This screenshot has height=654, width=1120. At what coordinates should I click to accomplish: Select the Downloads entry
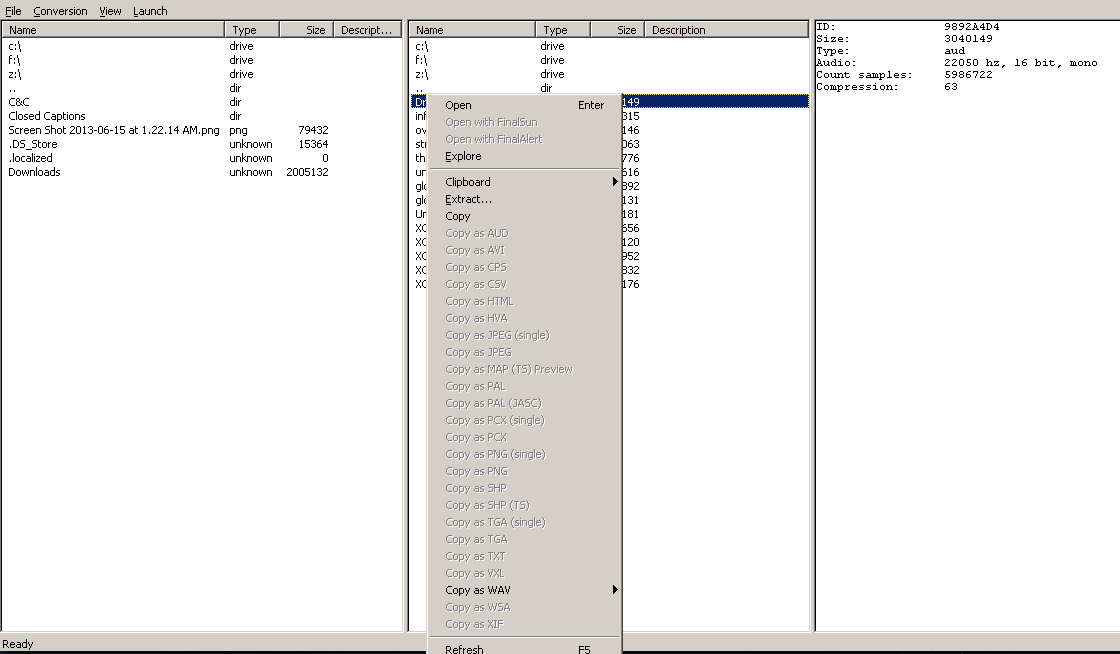(34, 172)
